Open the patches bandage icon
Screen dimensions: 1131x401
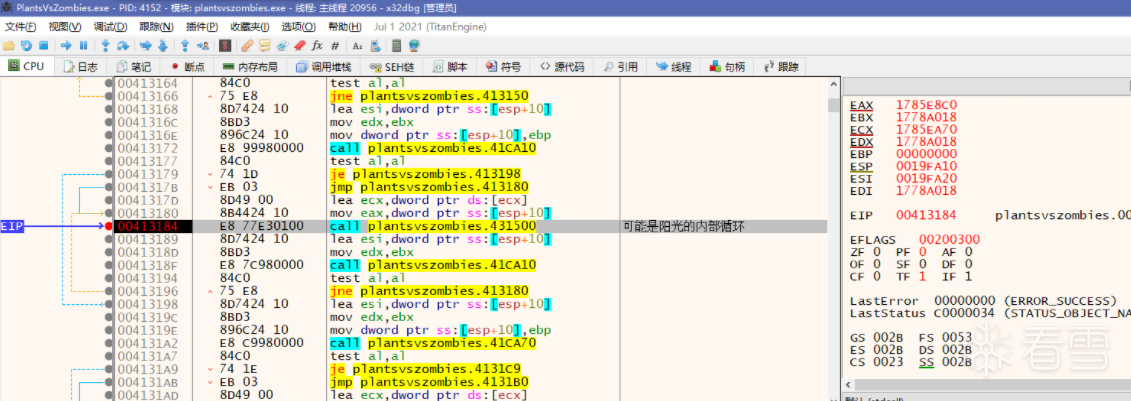tap(247, 45)
